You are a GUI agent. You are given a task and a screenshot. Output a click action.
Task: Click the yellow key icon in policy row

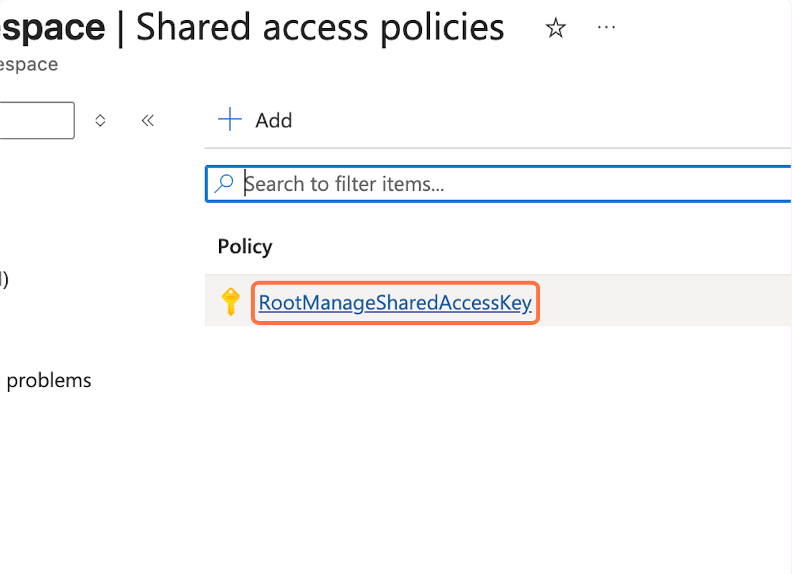click(231, 301)
